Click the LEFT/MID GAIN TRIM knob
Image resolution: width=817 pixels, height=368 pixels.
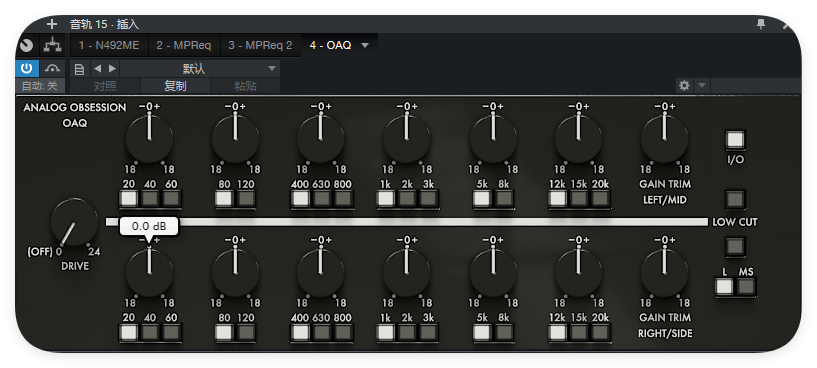[664, 139]
